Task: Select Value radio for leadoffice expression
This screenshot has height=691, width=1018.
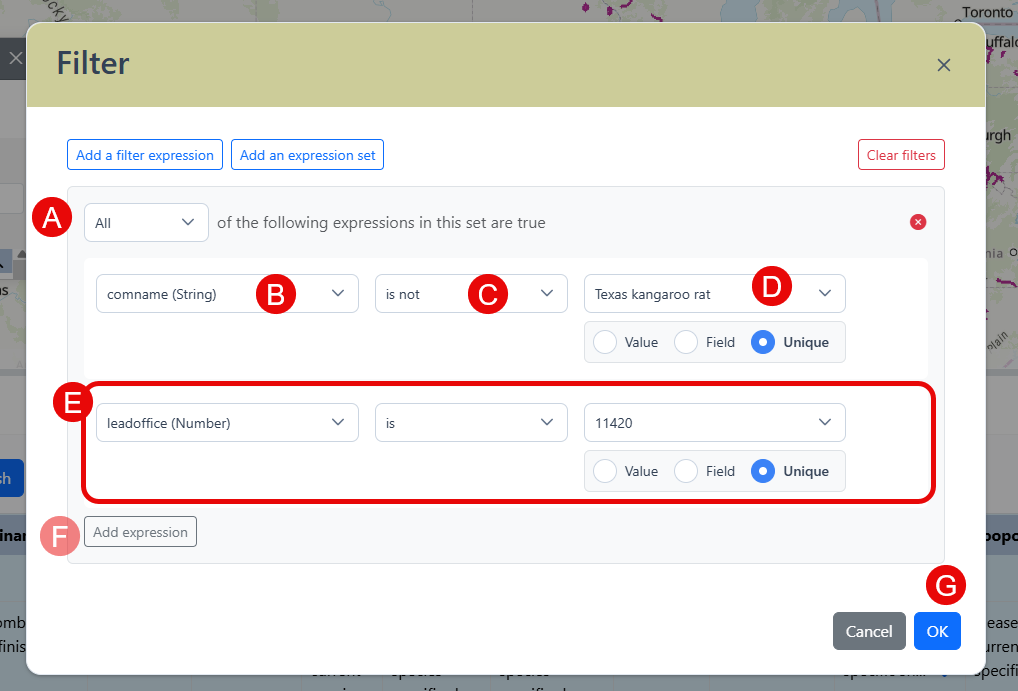Action: [x=605, y=471]
